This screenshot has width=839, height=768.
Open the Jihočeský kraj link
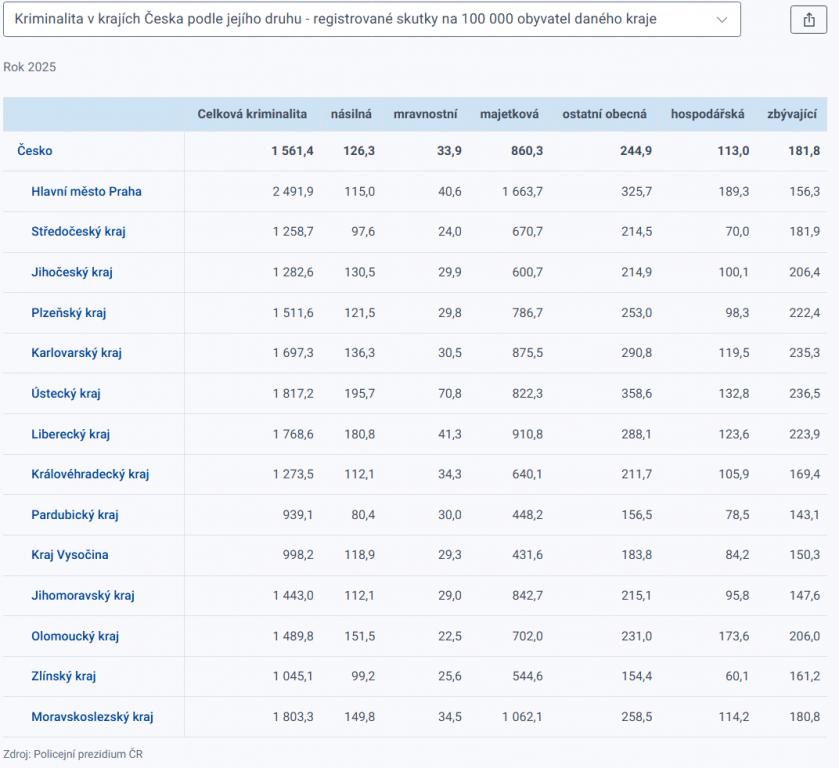pos(72,272)
